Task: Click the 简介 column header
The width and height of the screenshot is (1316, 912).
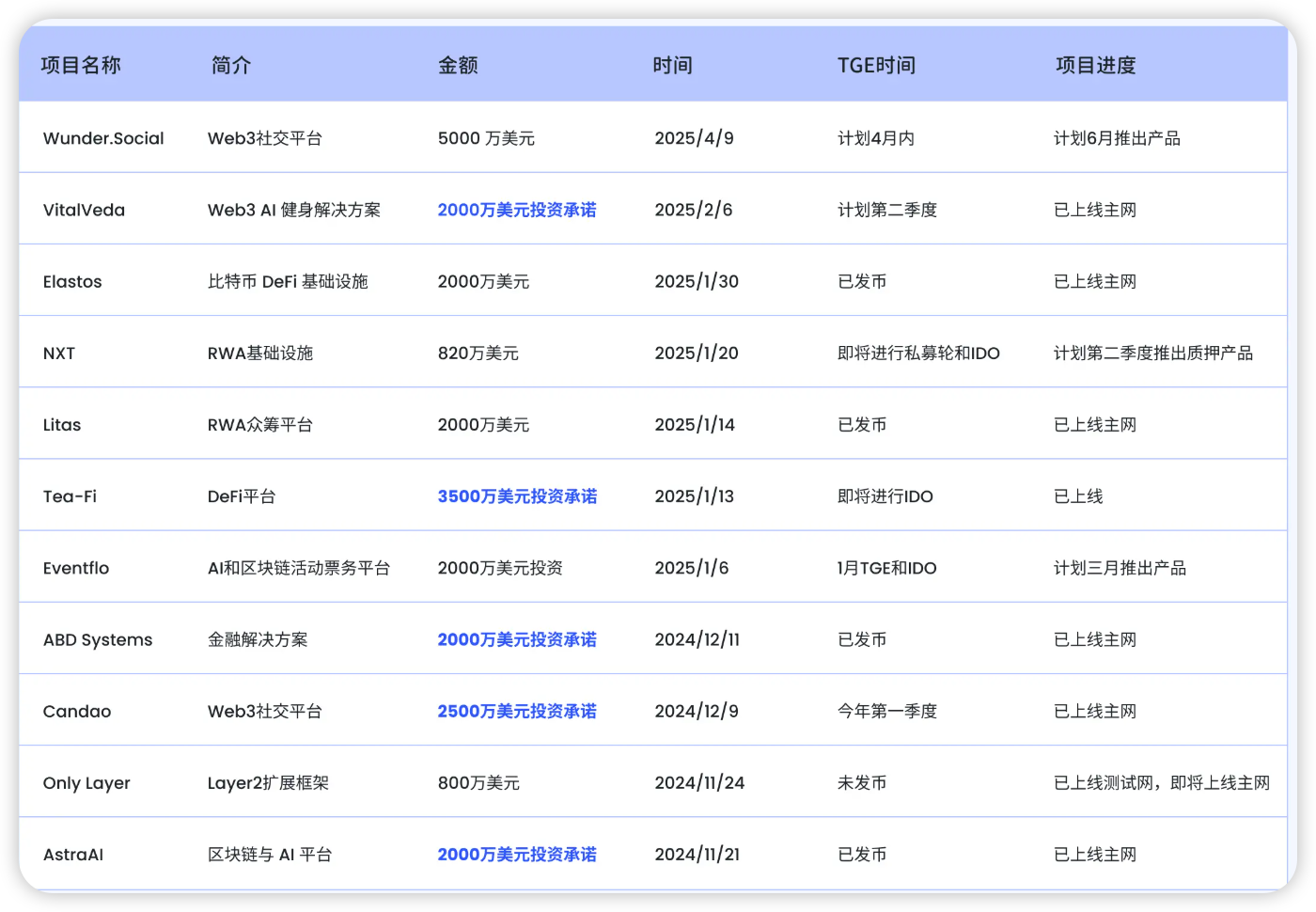Action: coord(231,65)
